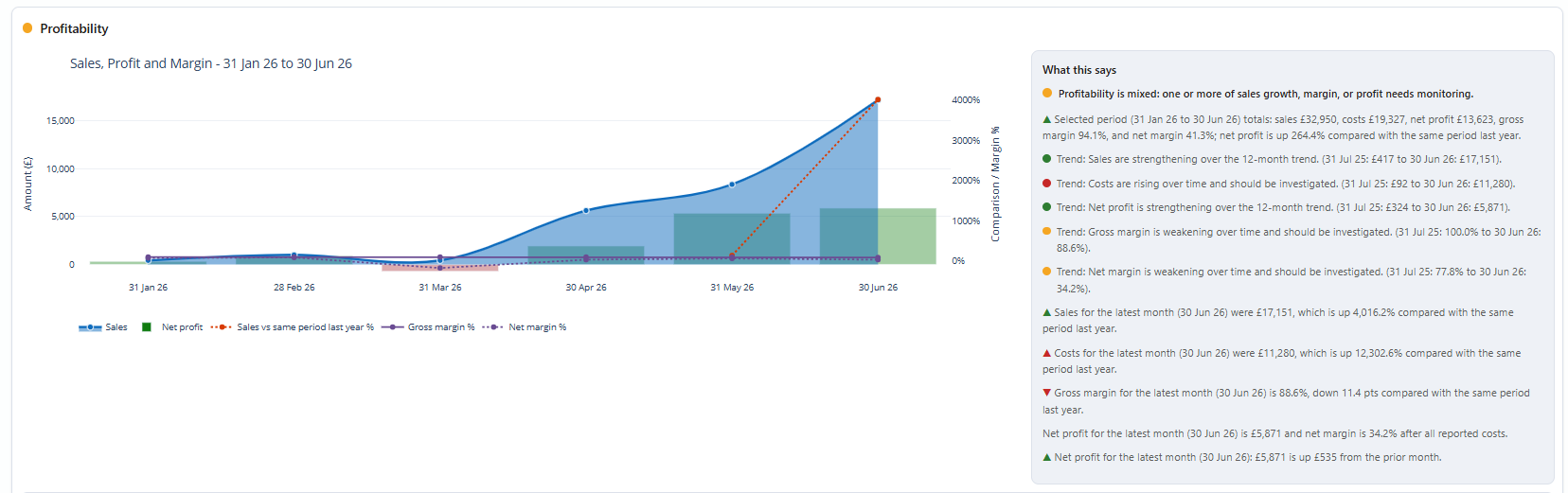Click the orange status dot beside 'Profitability is mixed'

click(1047, 93)
